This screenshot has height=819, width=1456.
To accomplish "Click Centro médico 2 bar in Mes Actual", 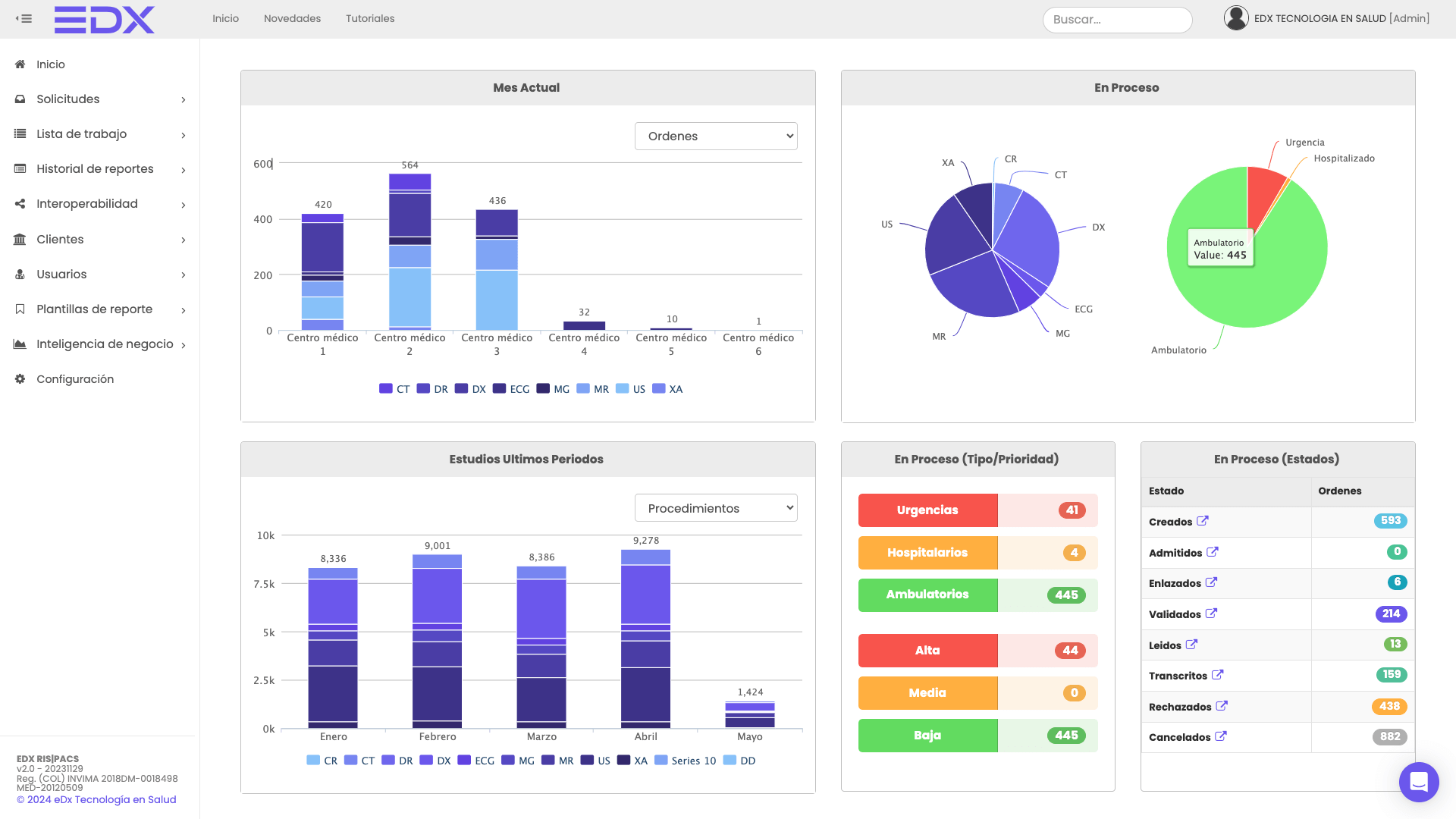I will tap(409, 252).
